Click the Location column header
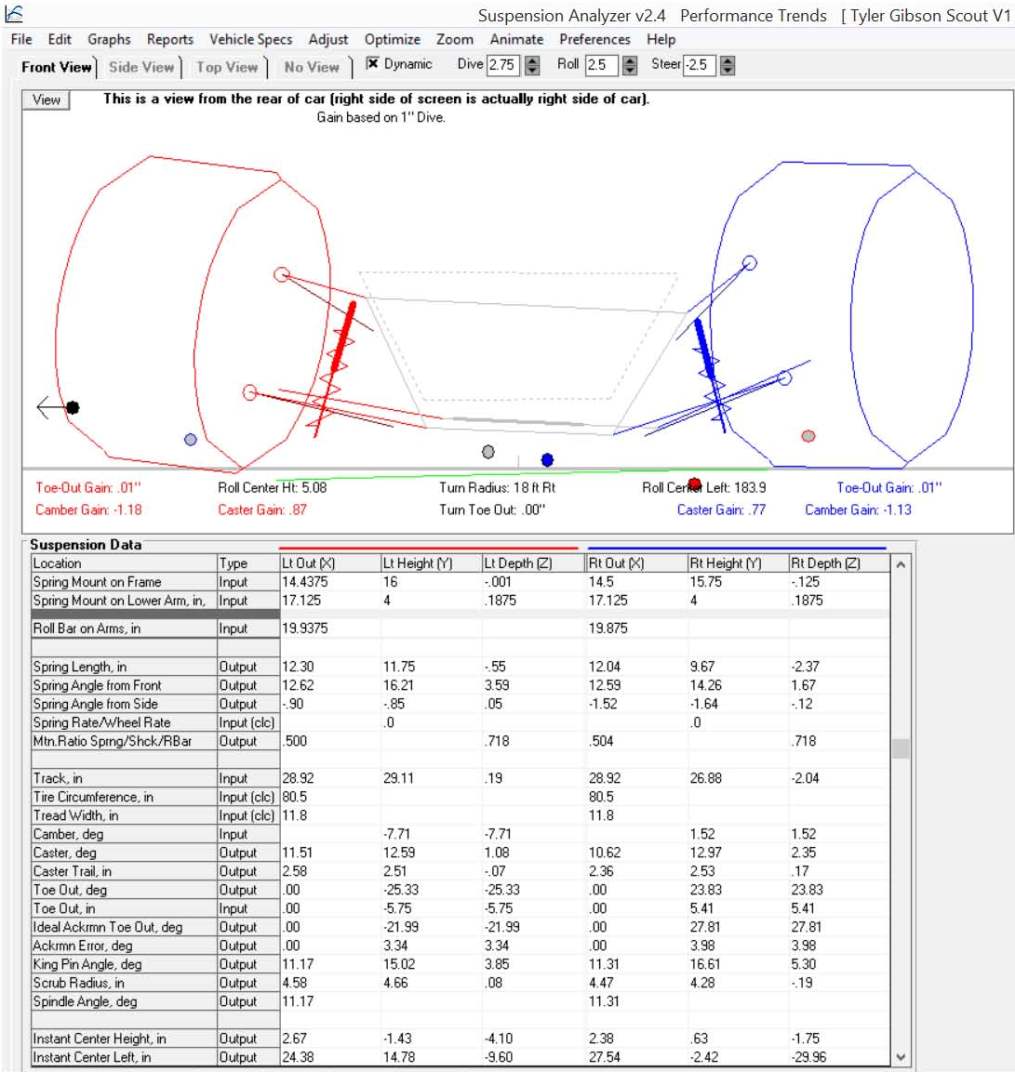Viewport: 1015px width, 1072px height. 124,563
